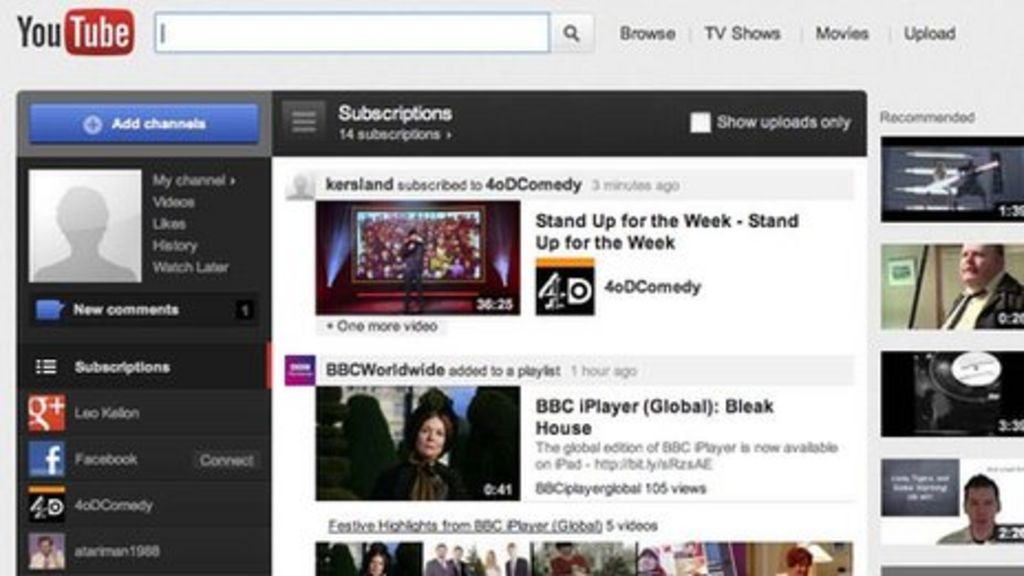Expand 14 subscriptions arrow
This screenshot has height=576, width=1024.
point(449,135)
